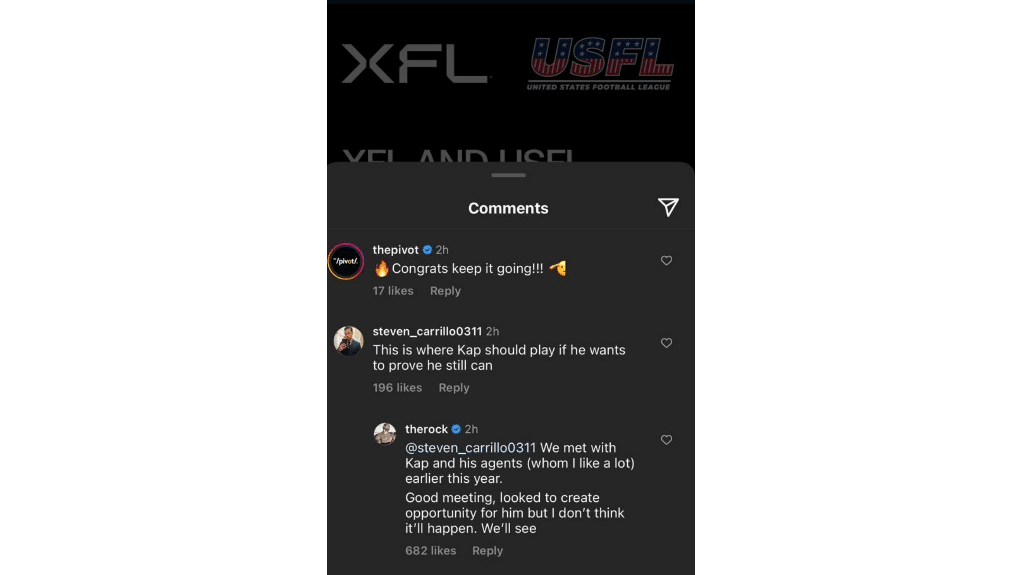Like therock's reply with heart icon
This screenshot has width=1024, height=575.
[x=666, y=440]
